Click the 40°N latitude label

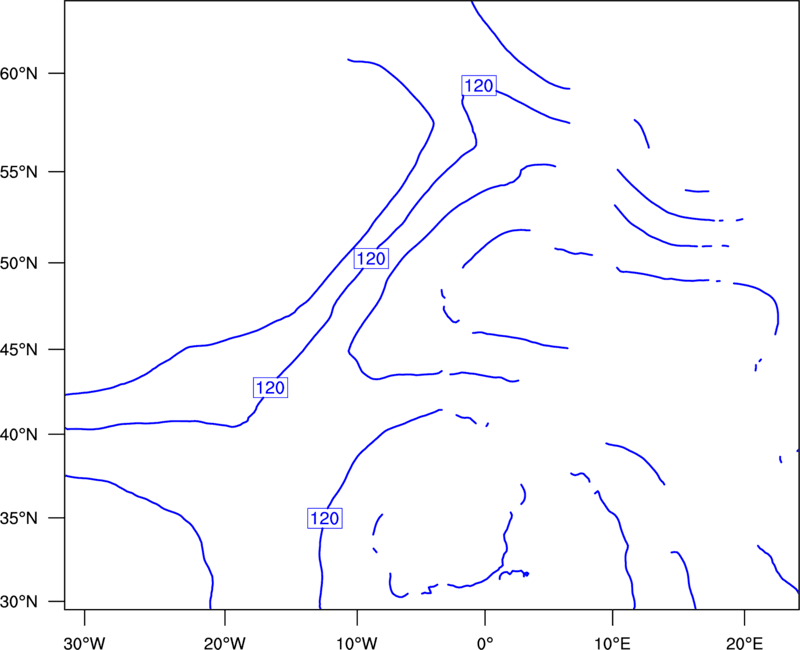[x=19, y=435]
